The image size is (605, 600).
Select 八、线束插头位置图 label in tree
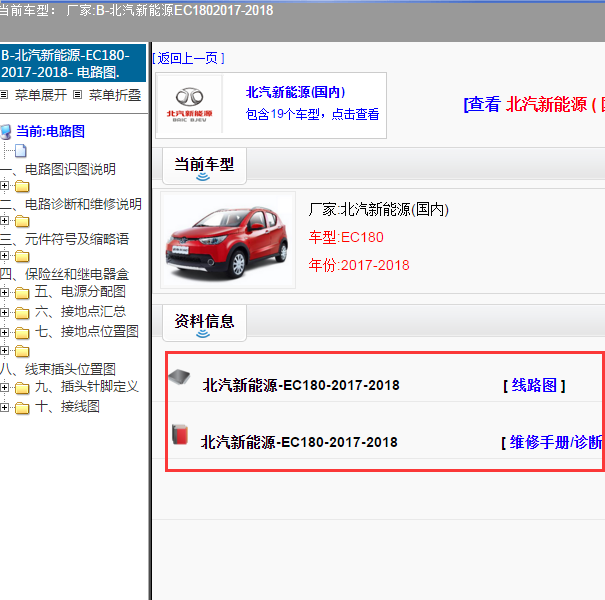point(58,369)
